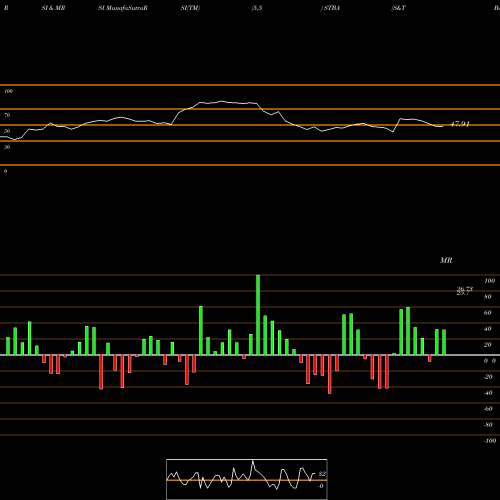Image resolution: width=500 pixels, height=500 pixels.
Task: Click the 100 level label on RSI chart
Action: [8, 91]
